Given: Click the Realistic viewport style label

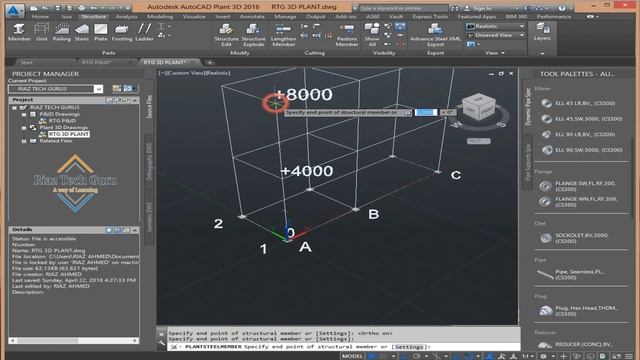Looking at the screenshot, I should click(x=217, y=73).
